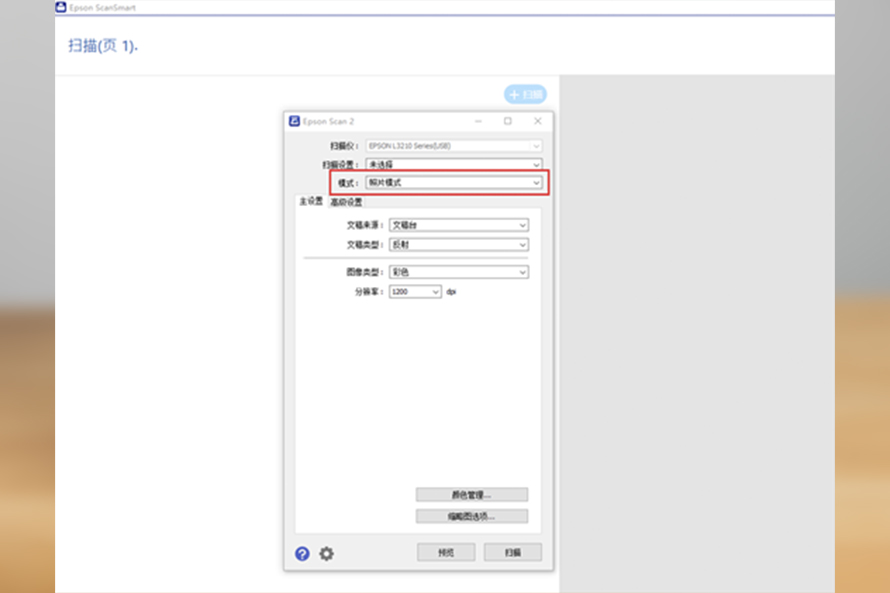Expand the 文稿来源 dropdown showing 文稿台
The height and width of the screenshot is (593, 890).
tap(459, 225)
